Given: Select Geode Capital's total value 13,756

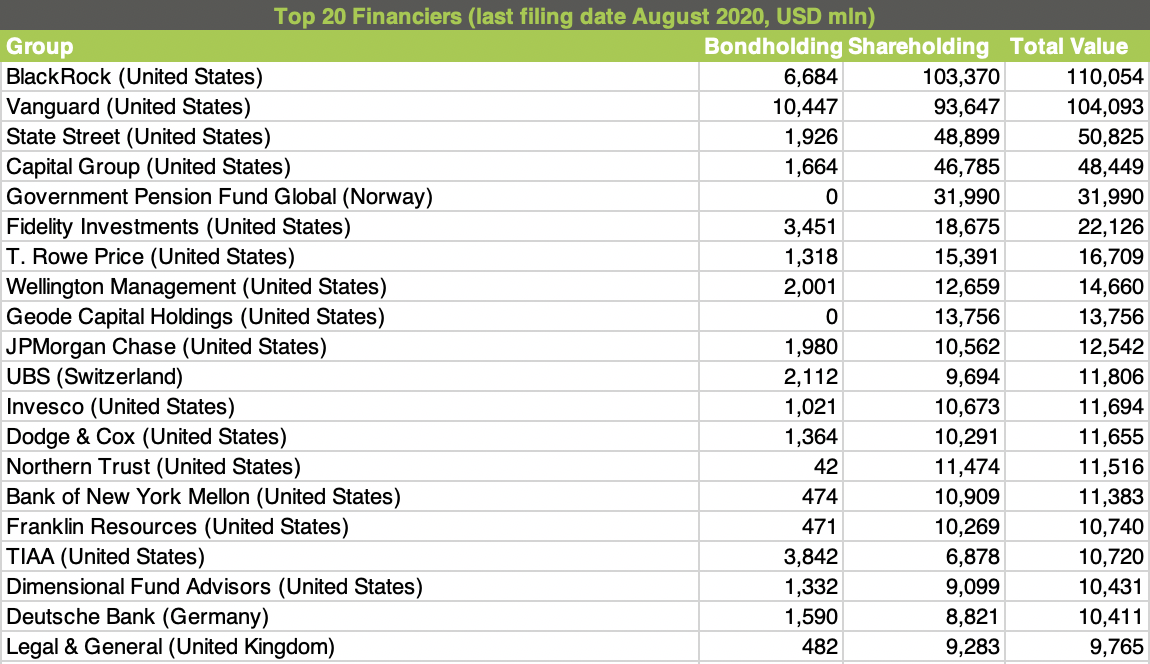Looking at the screenshot, I should [x=1077, y=317].
